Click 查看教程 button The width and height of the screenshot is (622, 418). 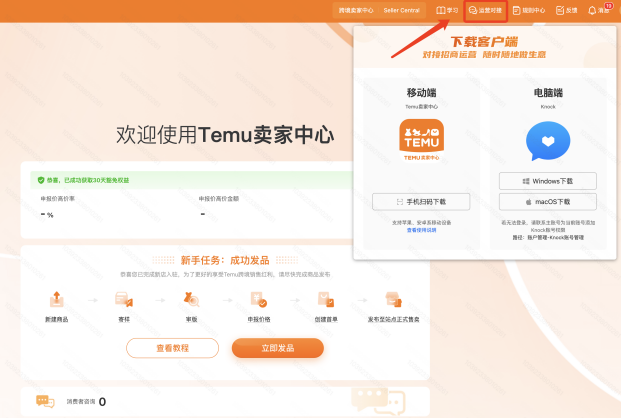click(x=172, y=348)
